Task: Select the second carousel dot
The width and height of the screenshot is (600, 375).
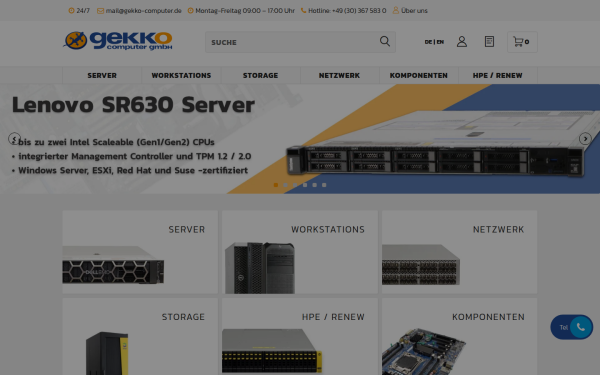Action: click(x=285, y=185)
